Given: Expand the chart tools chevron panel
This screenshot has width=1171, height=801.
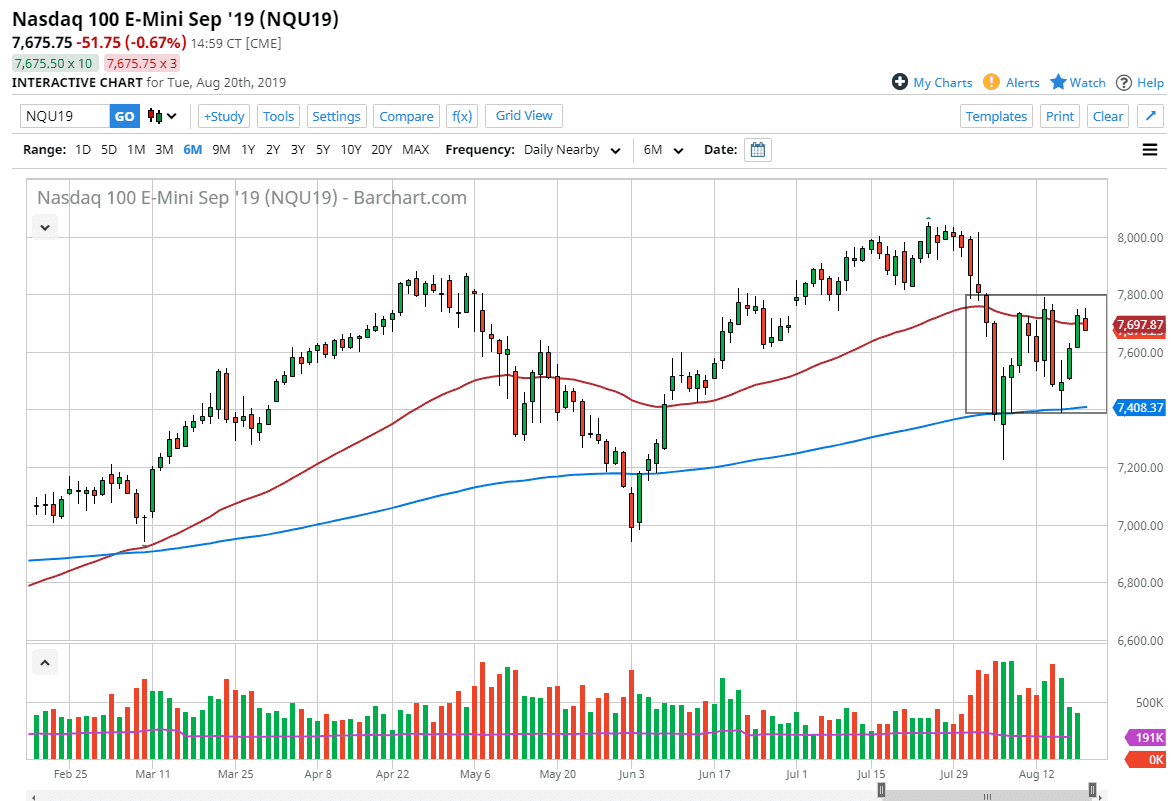Looking at the screenshot, I should (x=44, y=226).
